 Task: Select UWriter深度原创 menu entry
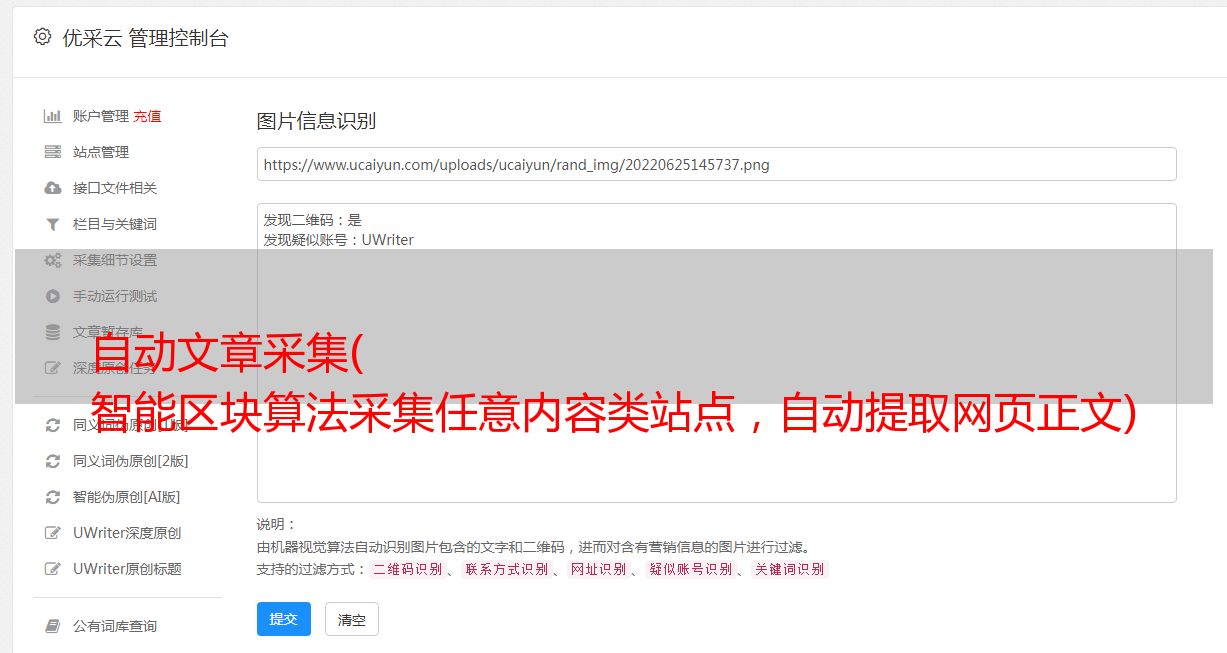[x=127, y=533]
